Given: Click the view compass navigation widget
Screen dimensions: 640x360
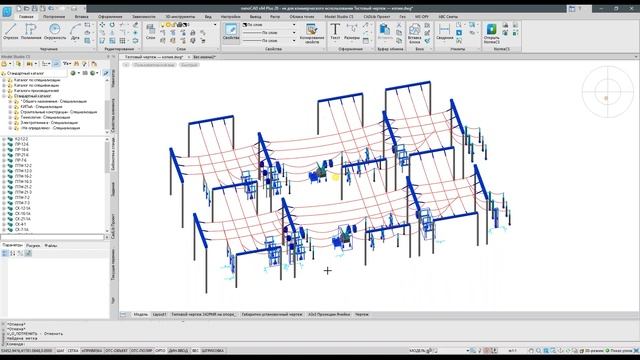Looking at the screenshot, I should [607, 92].
